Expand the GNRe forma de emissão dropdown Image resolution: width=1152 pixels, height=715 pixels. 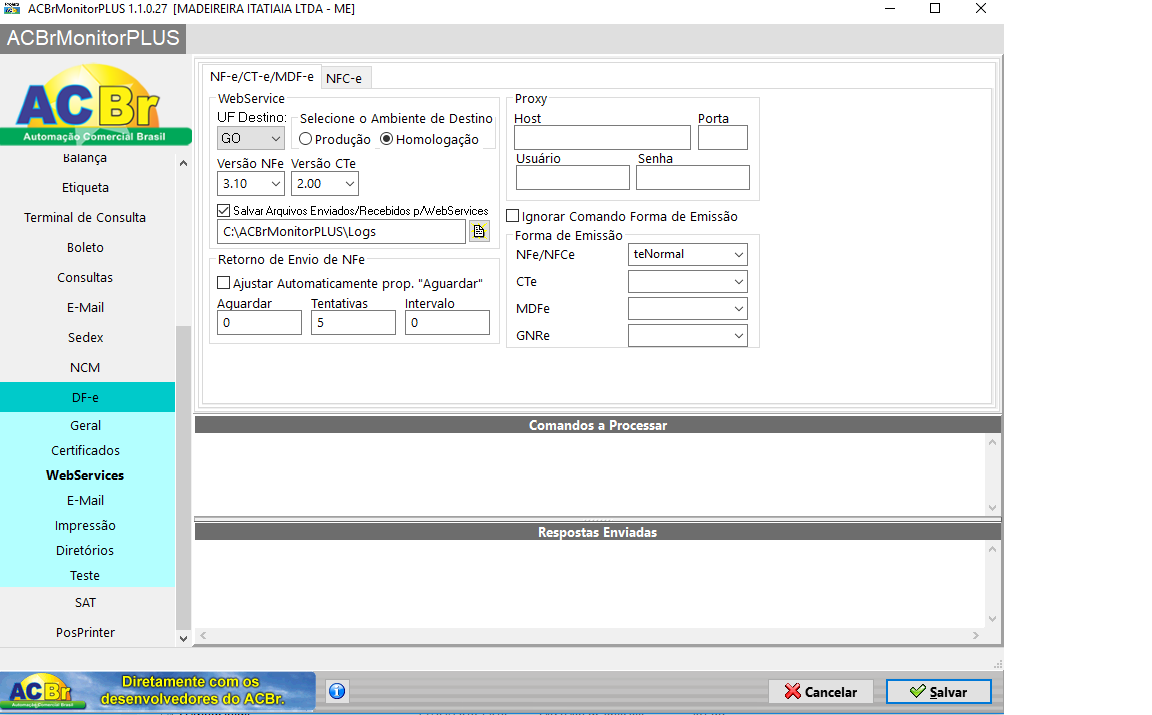click(x=688, y=336)
